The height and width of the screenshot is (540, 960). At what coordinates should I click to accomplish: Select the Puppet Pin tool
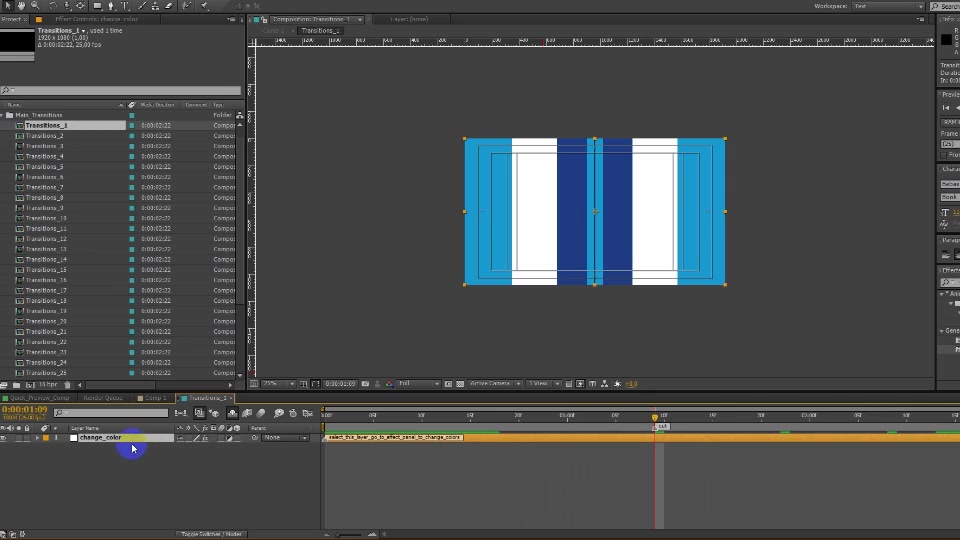(x=205, y=6)
